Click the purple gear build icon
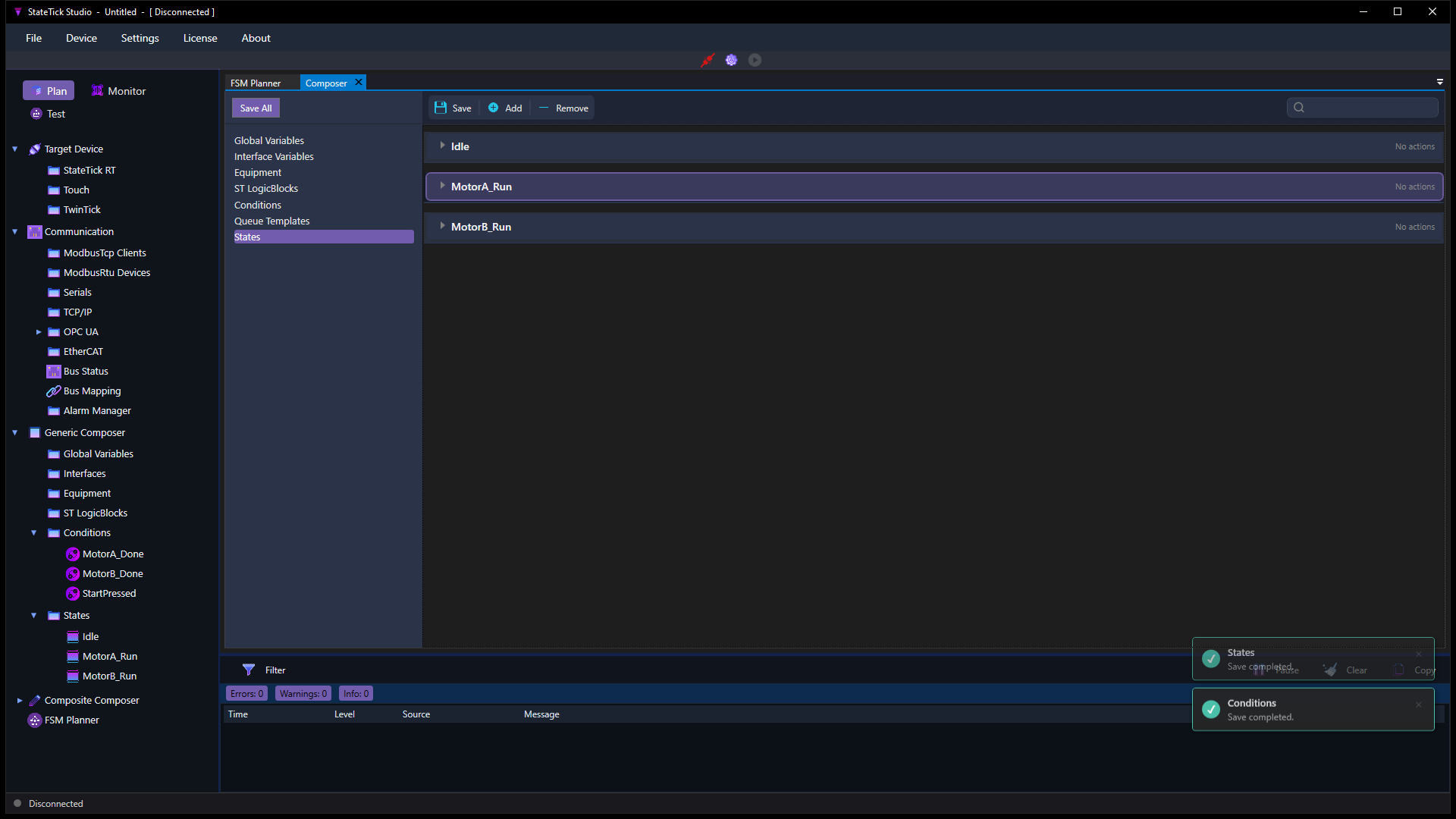 tap(731, 60)
